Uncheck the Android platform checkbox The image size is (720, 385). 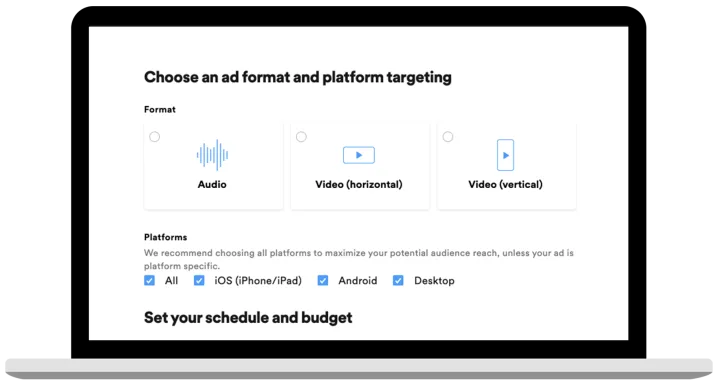tap(323, 280)
